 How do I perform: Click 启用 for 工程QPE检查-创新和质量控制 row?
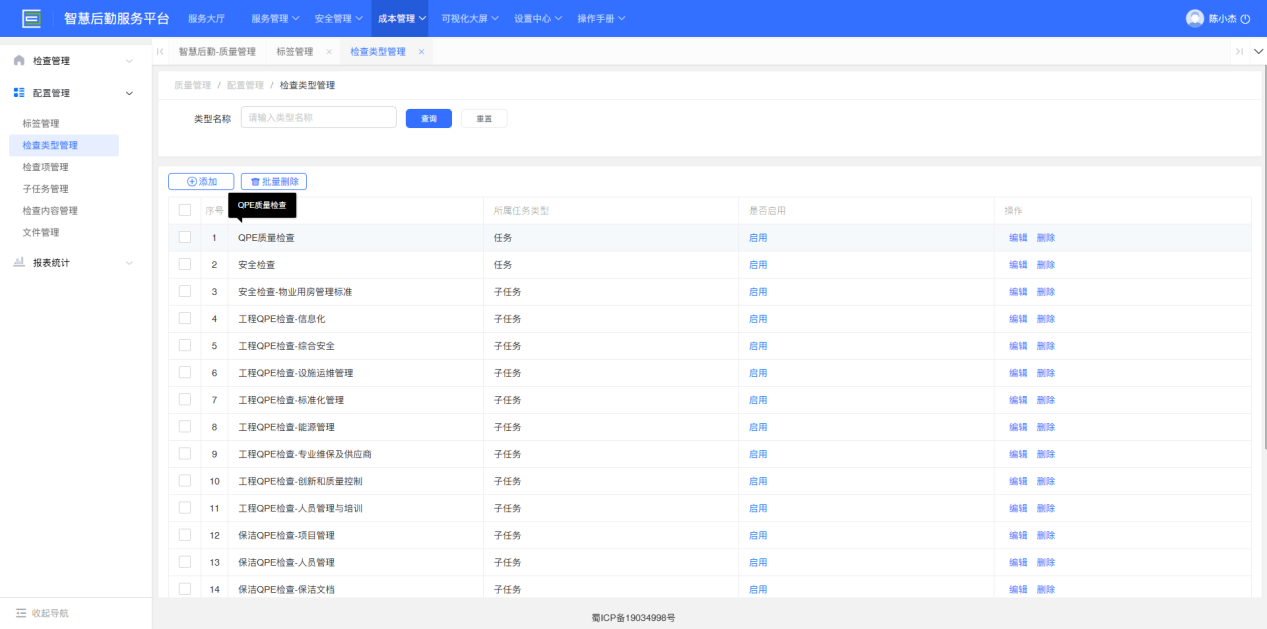[x=758, y=481]
